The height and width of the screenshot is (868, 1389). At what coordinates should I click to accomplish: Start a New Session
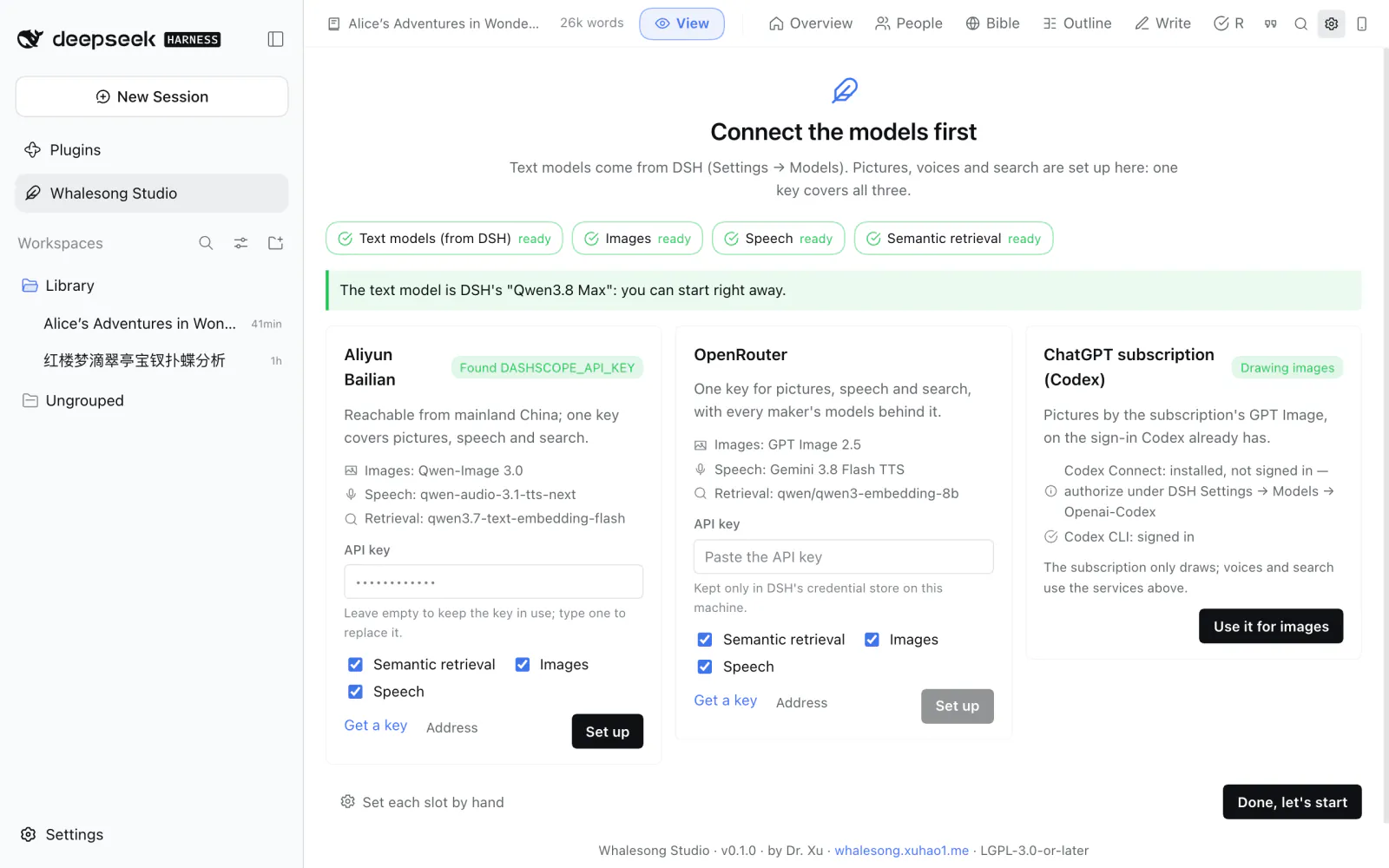(x=152, y=96)
